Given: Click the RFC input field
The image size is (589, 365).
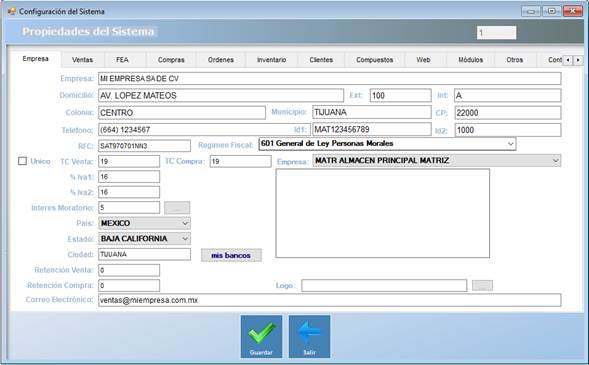Looking at the screenshot, I should pos(144,146).
